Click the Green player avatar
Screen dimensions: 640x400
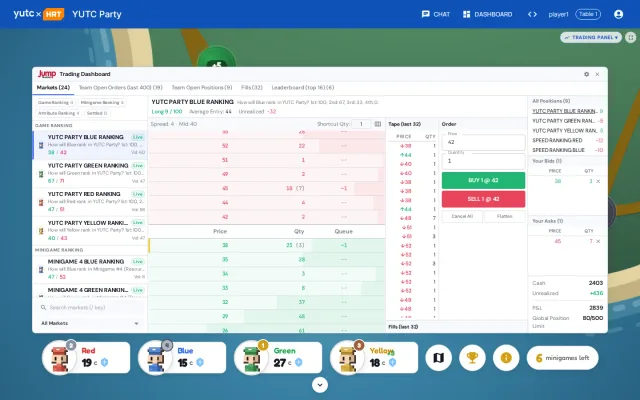(x=251, y=358)
